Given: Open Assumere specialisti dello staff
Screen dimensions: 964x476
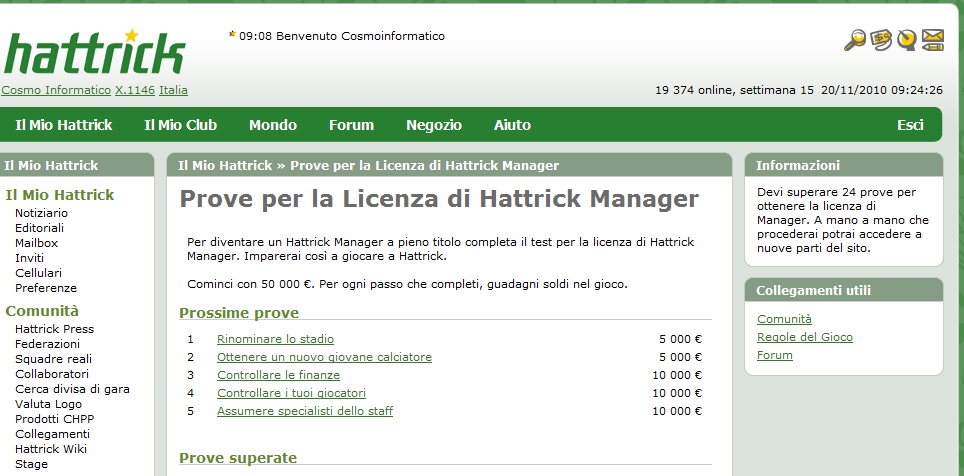Looking at the screenshot, I should pyautogui.click(x=305, y=411).
